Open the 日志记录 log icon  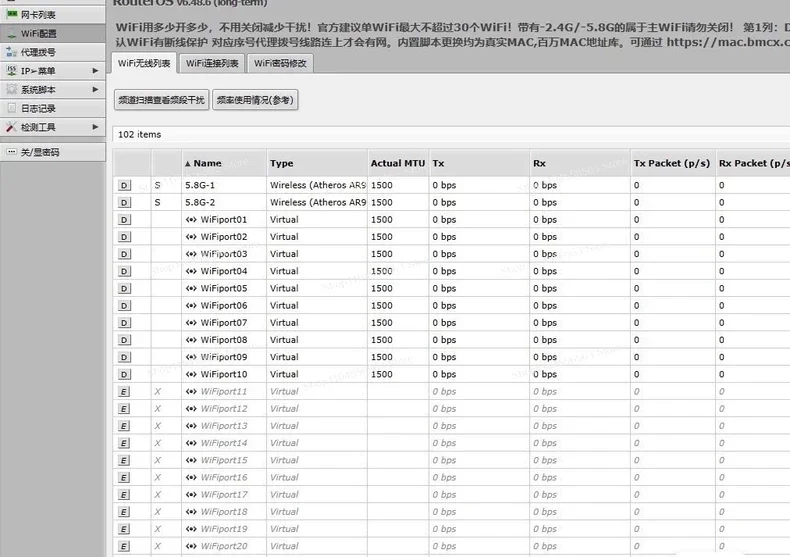pos(12,108)
